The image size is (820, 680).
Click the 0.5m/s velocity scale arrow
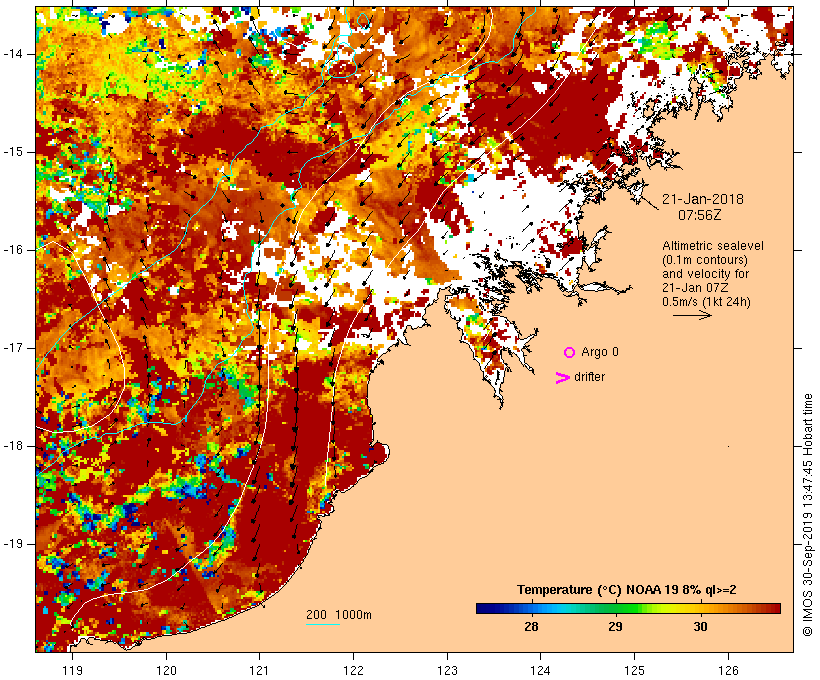692,315
